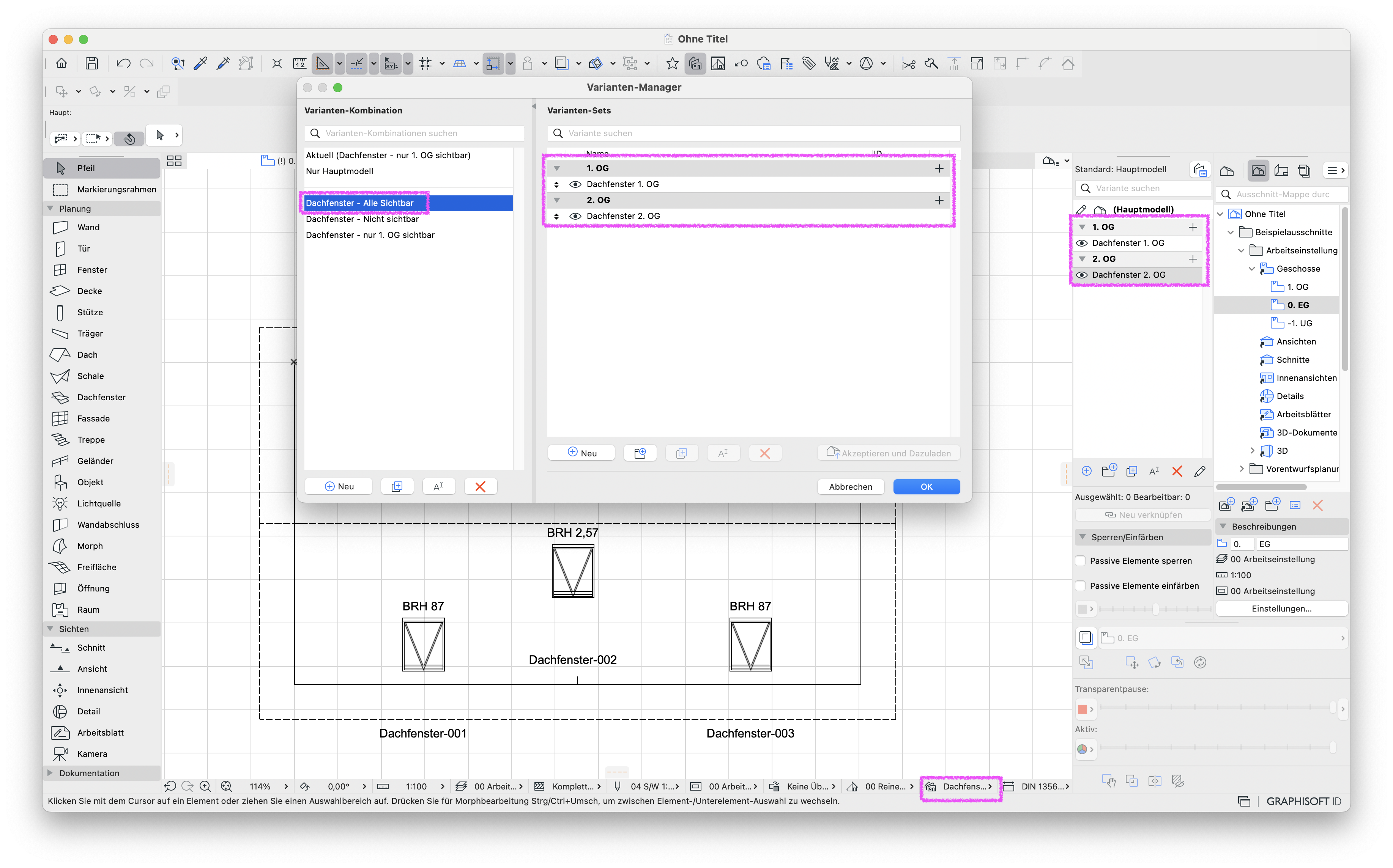
Task: Expand the Dokumentation toolbox section
Action: 50,773
